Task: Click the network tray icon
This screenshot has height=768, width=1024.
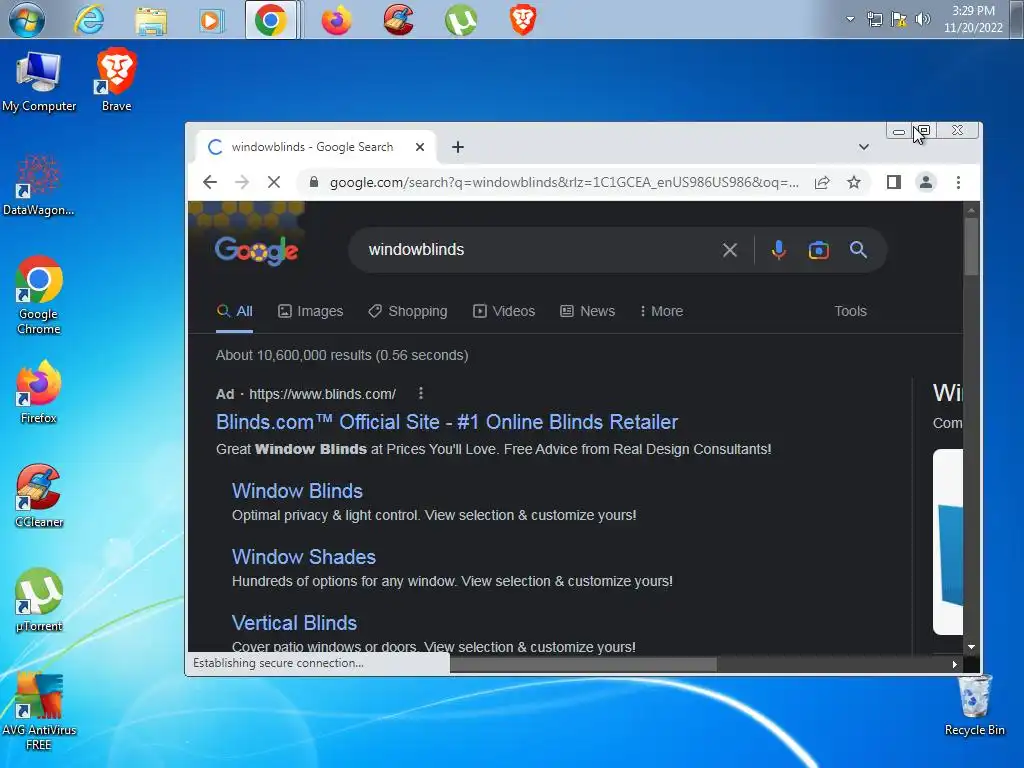Action: (x=874, y=19)
